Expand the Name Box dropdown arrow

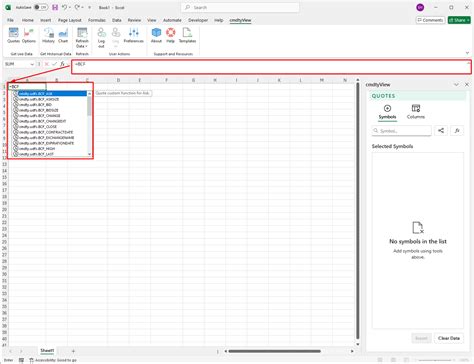click(32, 64)
